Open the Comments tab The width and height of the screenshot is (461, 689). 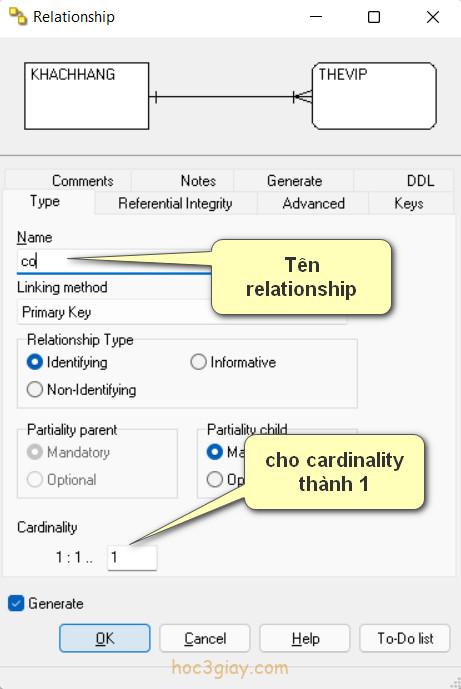coord(82,181)
